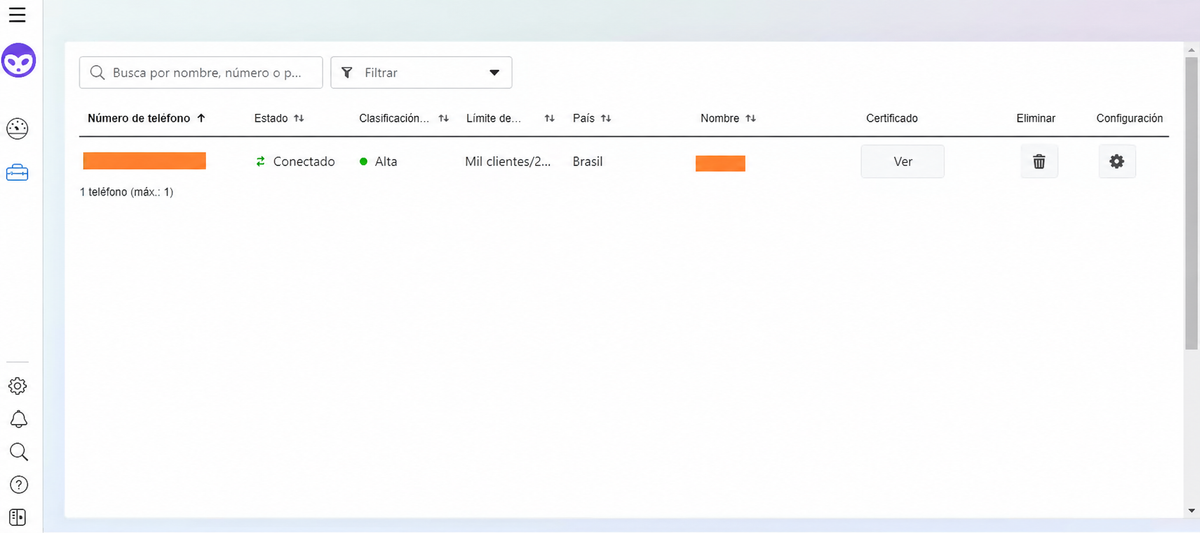Image resolution: width=1200 pixels, height=533 pixels.
Task: Open the dashboard gauge icon
Action: tap(18, 128)
